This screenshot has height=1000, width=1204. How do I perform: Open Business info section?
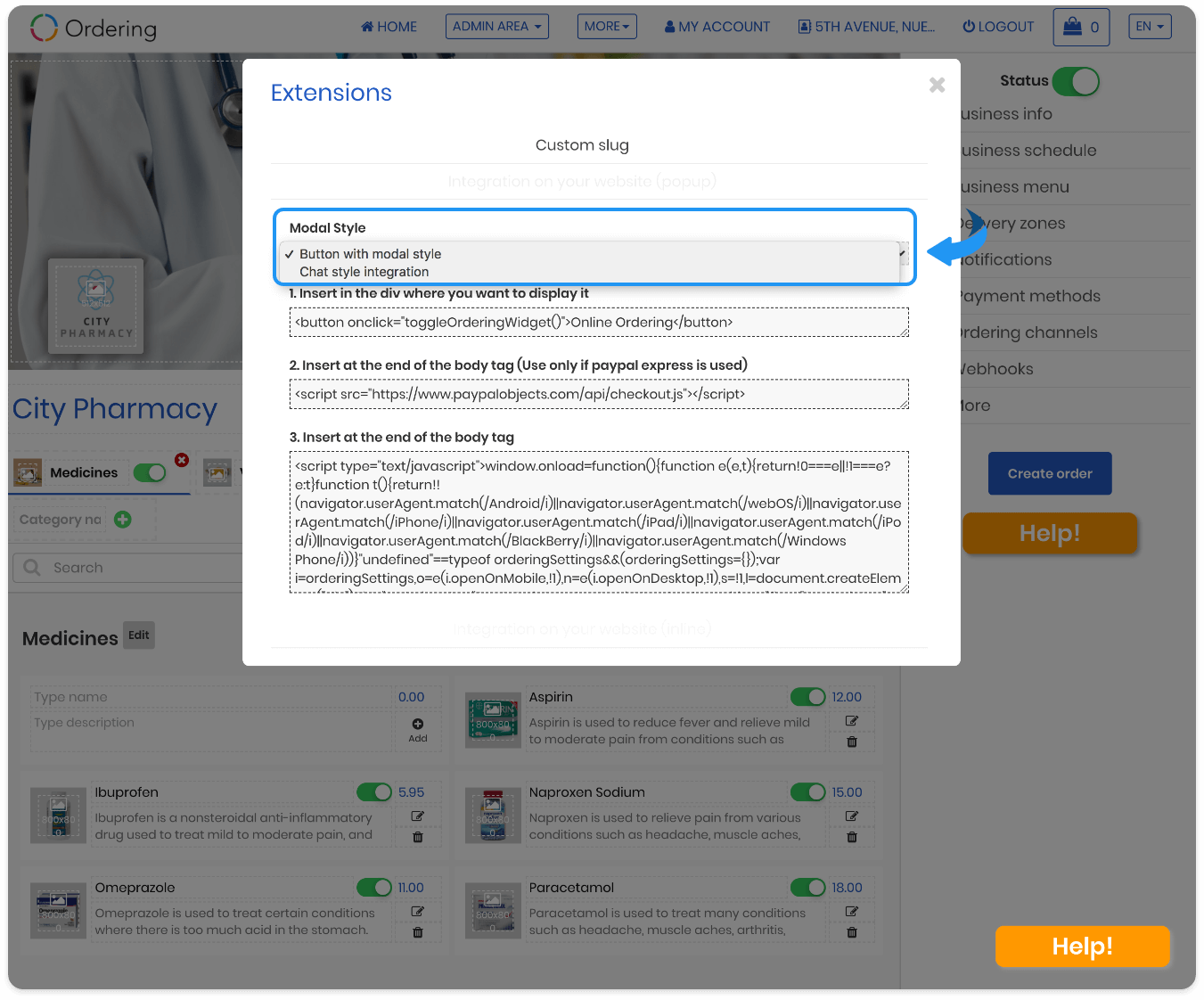[x=1007, y=114]
